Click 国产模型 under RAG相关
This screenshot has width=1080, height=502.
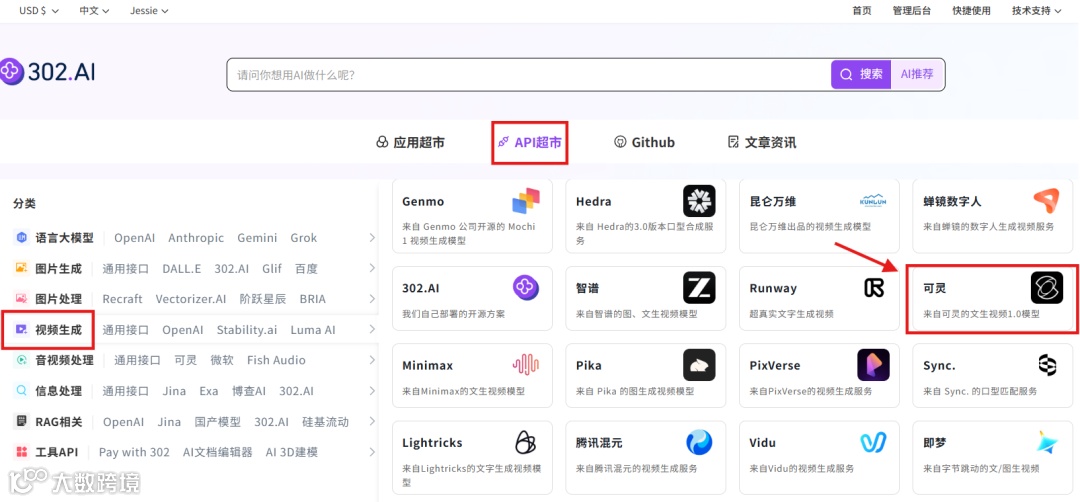[218, 421]
